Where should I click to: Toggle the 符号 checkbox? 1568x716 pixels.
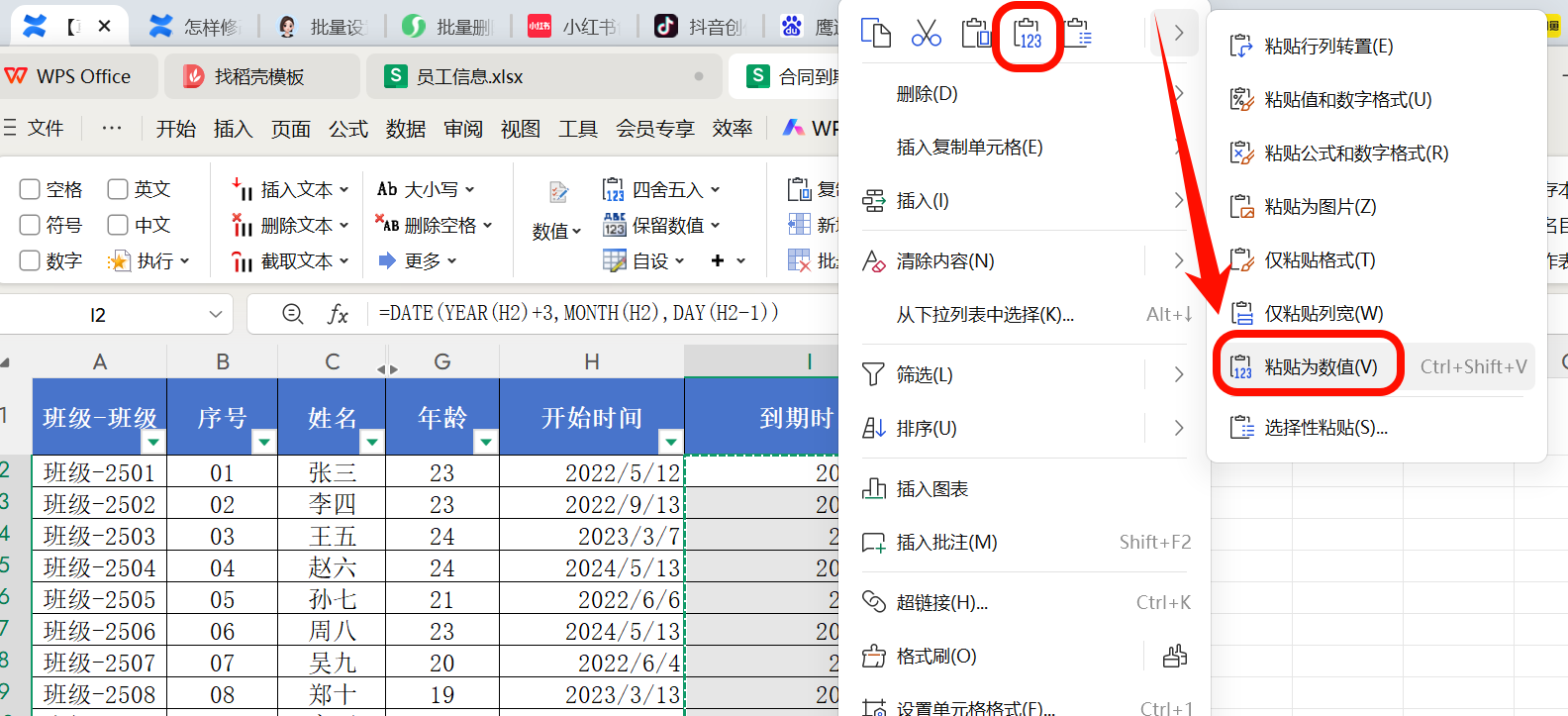click(30, 225)
